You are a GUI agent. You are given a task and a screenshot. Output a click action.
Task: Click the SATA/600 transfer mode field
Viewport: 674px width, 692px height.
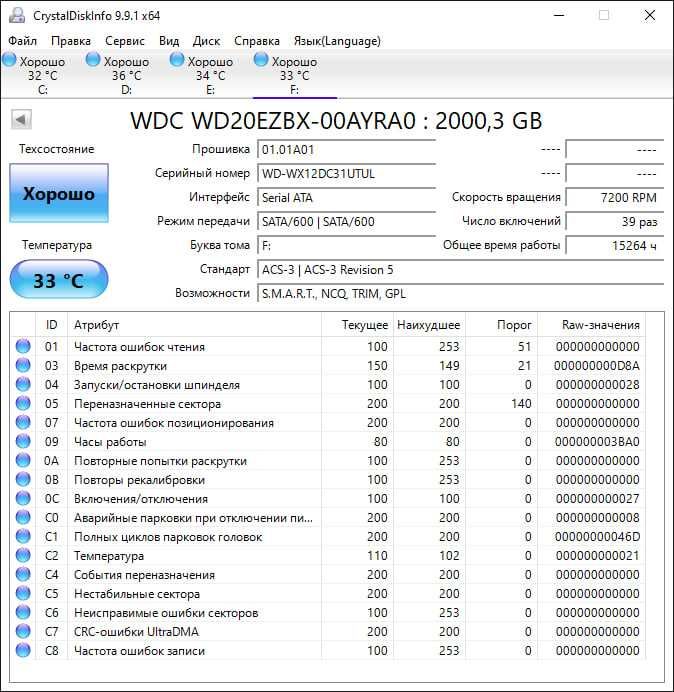point(346,221)
